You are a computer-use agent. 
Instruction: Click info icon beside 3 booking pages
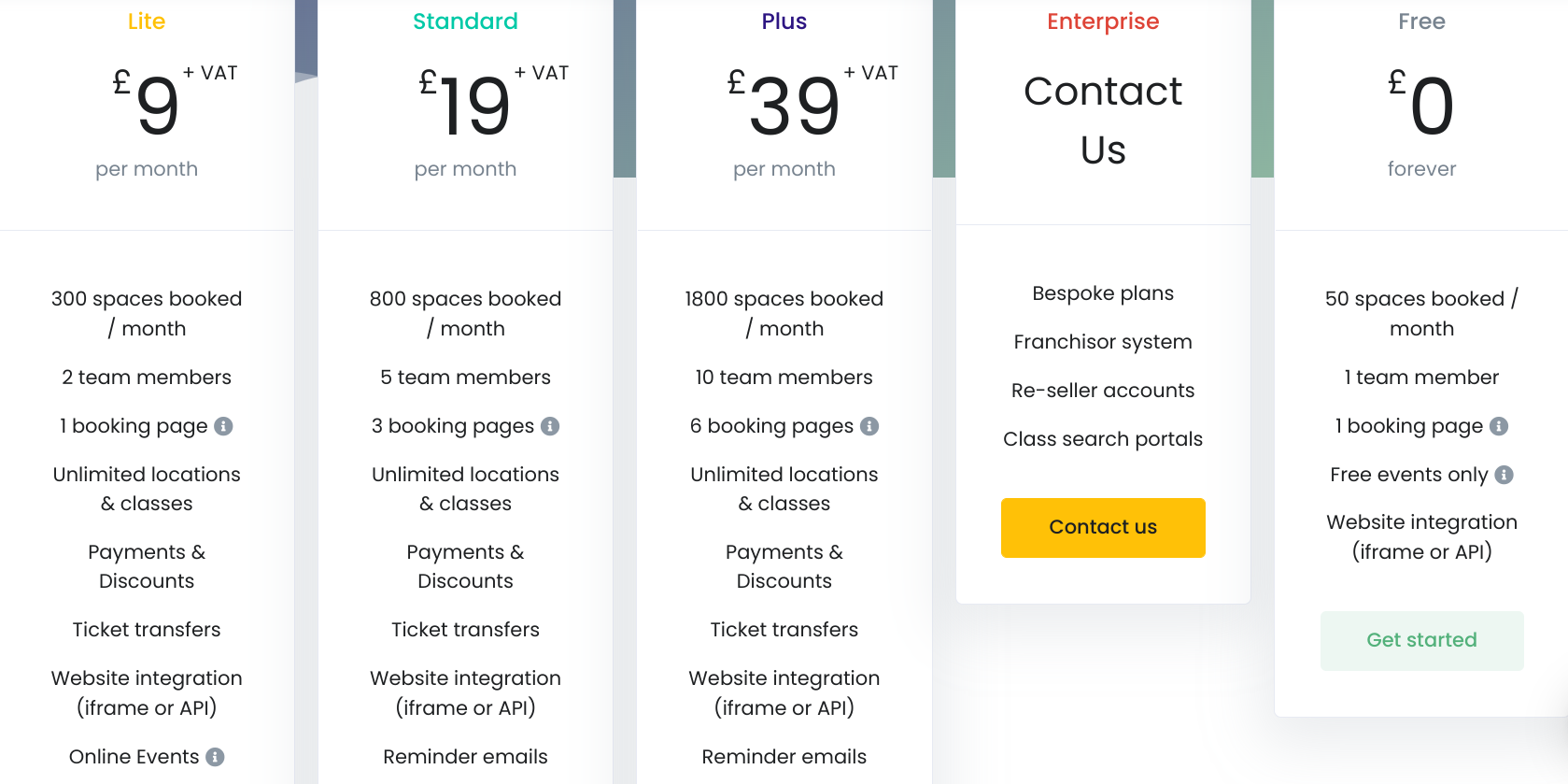(x=550, y=426)
